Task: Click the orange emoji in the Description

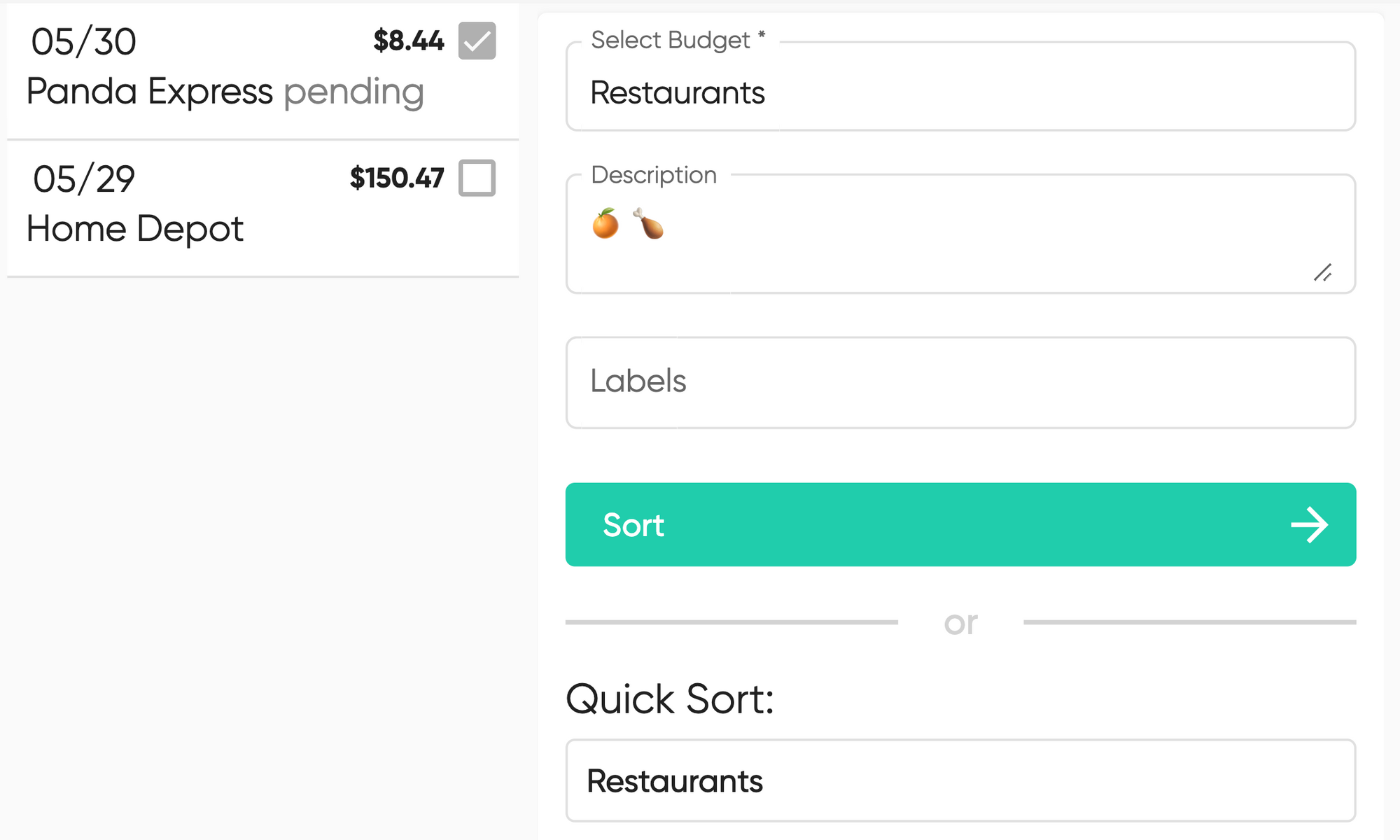Action: pos(605,224)
